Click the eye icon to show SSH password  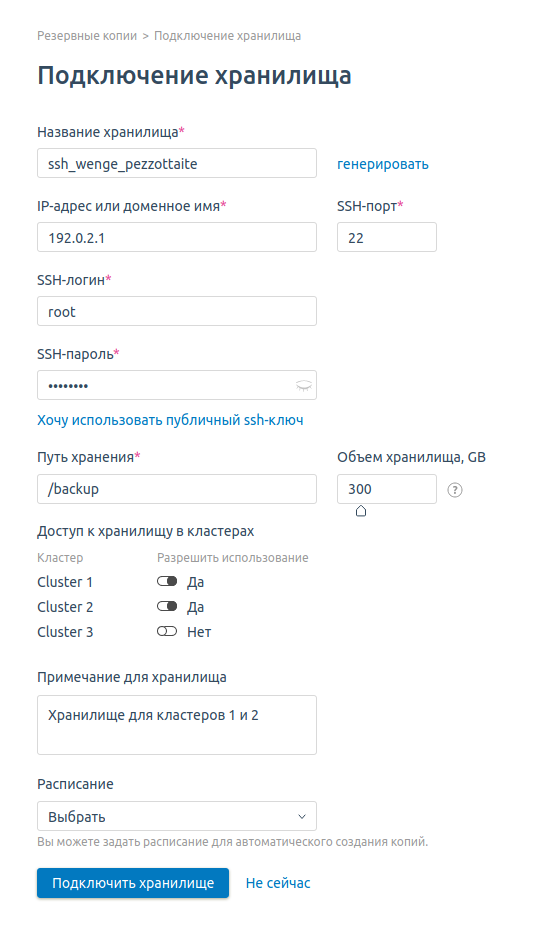tap(304, 386)
